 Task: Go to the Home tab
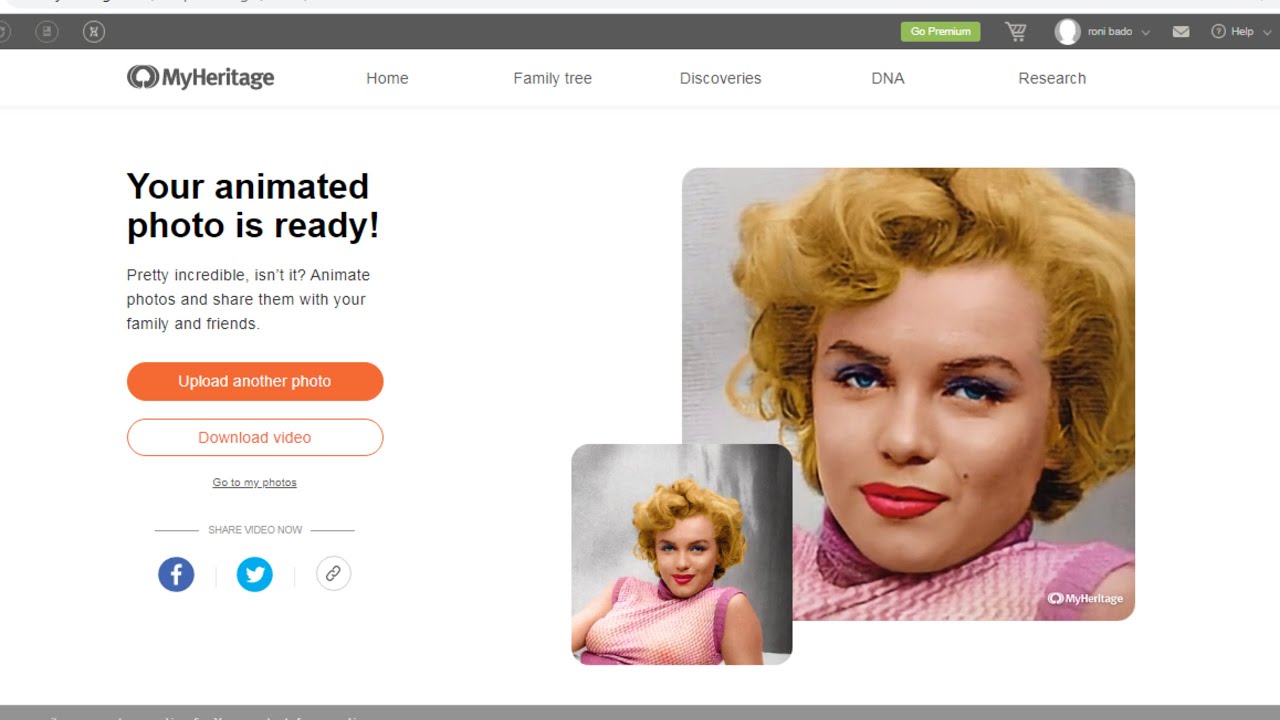click(387, 78)
